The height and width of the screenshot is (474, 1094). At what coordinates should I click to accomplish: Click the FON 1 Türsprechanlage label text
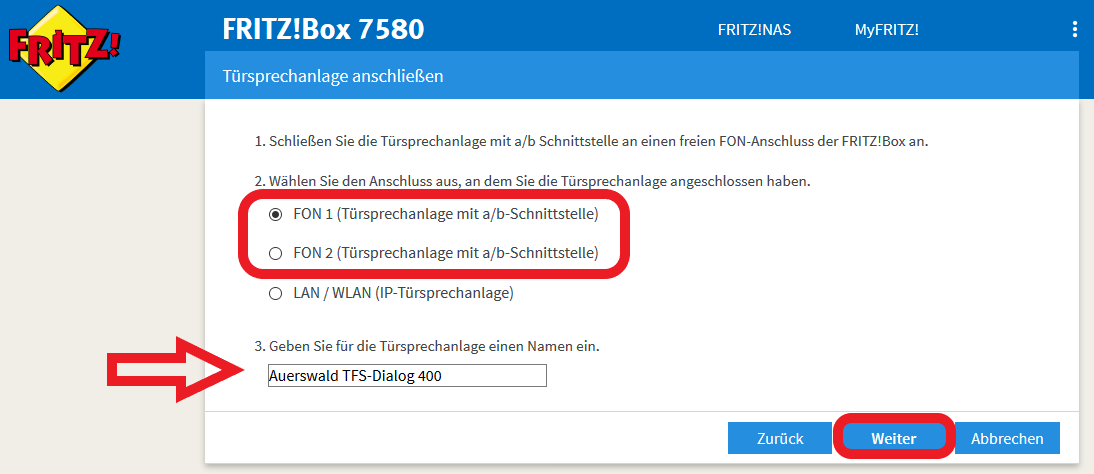445,214
